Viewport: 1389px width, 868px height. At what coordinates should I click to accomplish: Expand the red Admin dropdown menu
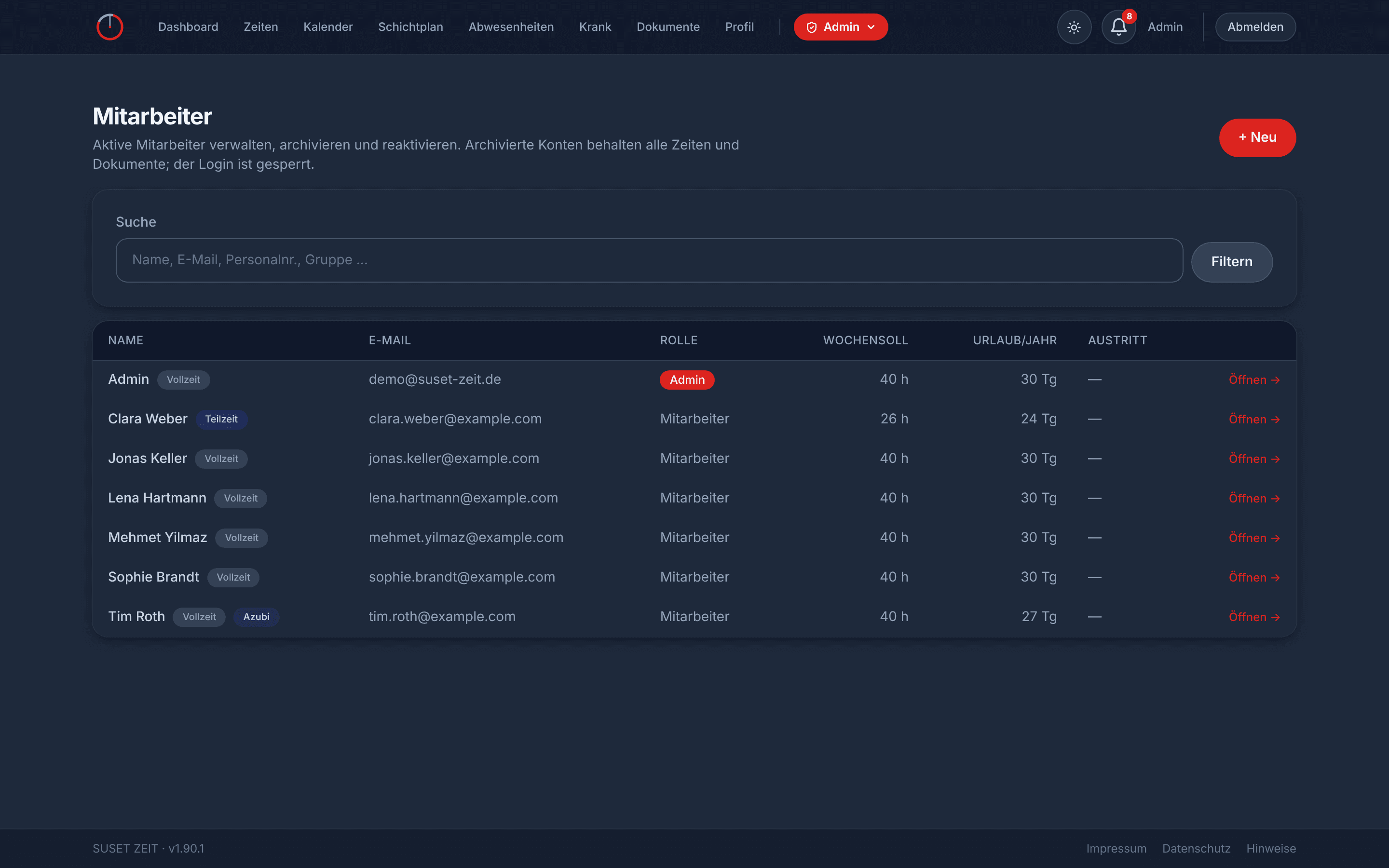[x=840, y=27]
